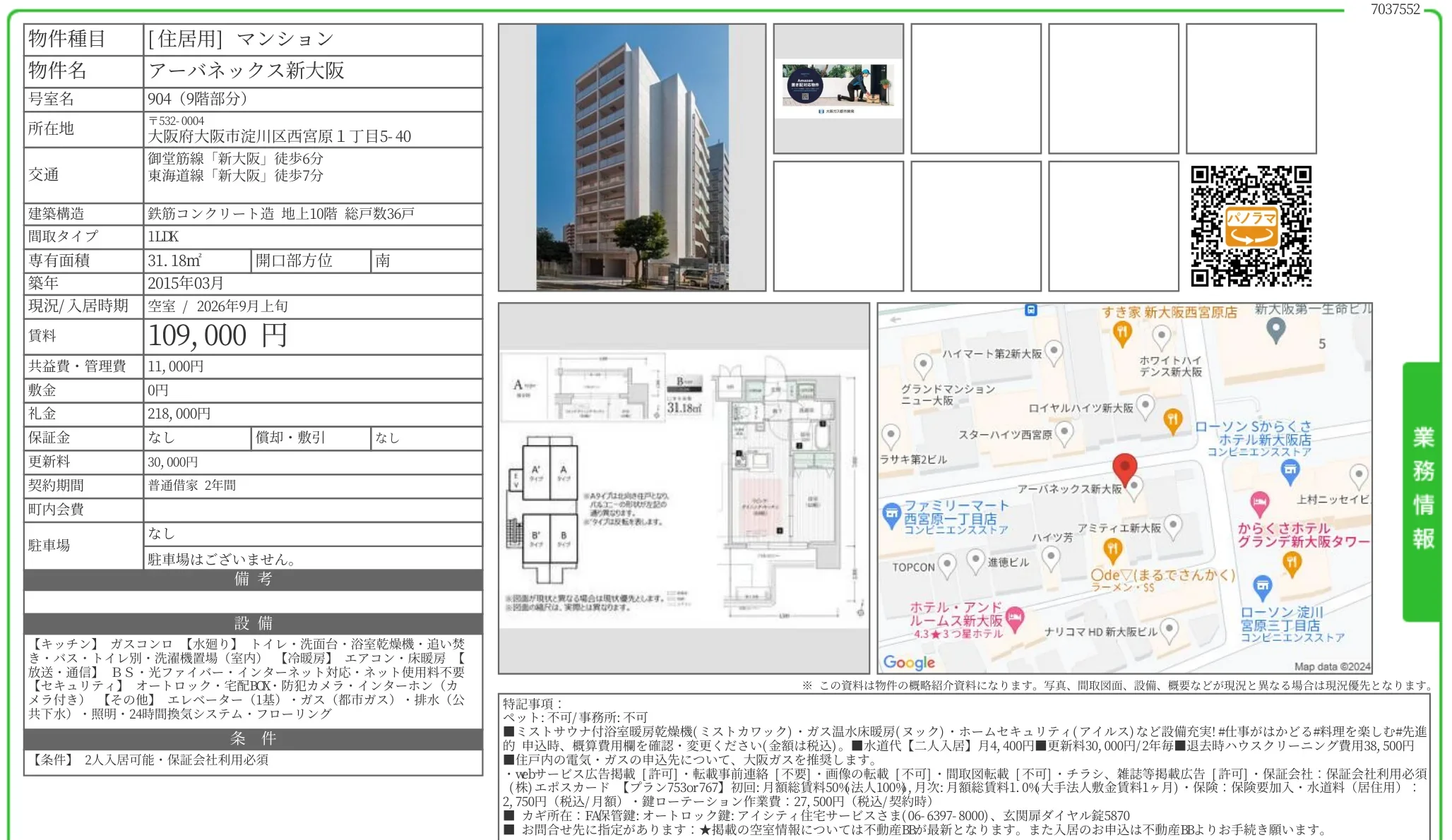The image size is (1452, 840).
Task: Select the contract period 普通借家 2年間
Action: 192,486
